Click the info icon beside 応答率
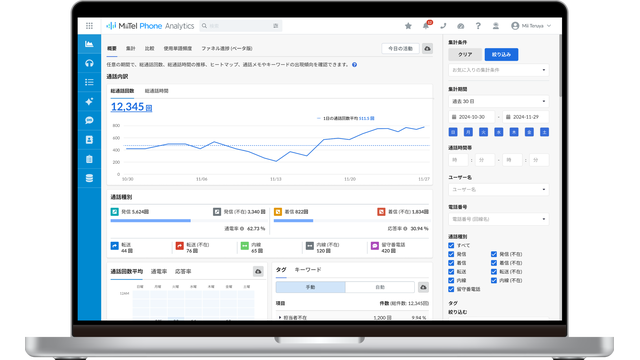 (405, 229)
